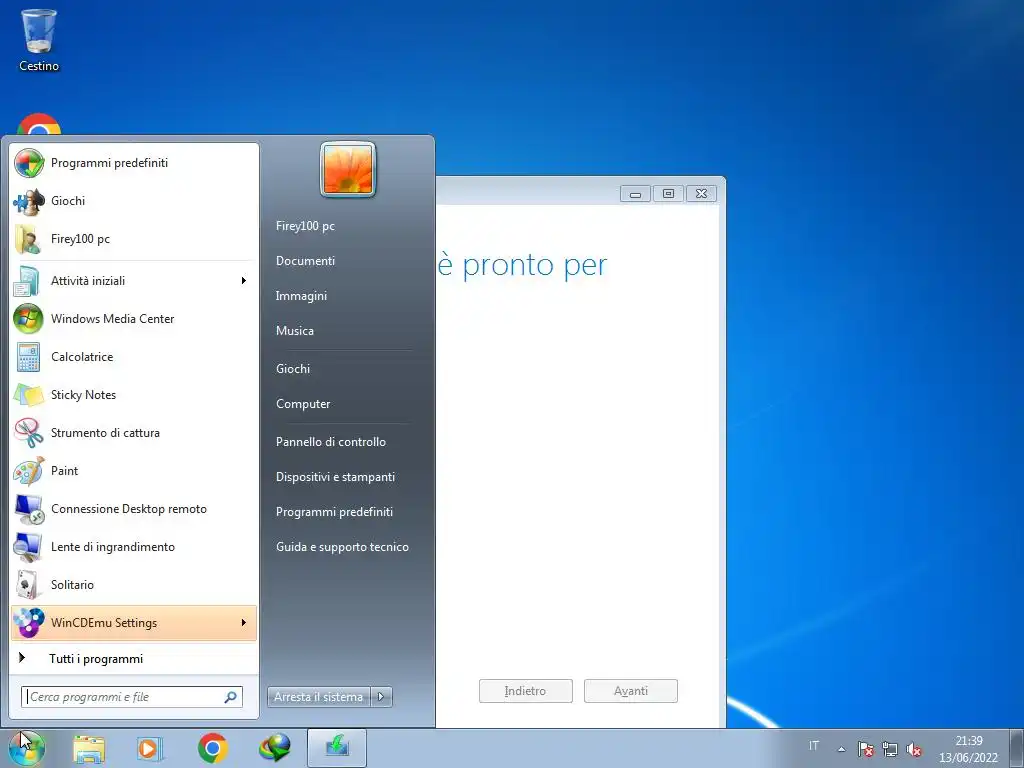Expand WinCDEmu Settings submenu arrow
The width and height of the screenshot is (1024, 768).
pyautogui.click(x=244, y=622)
